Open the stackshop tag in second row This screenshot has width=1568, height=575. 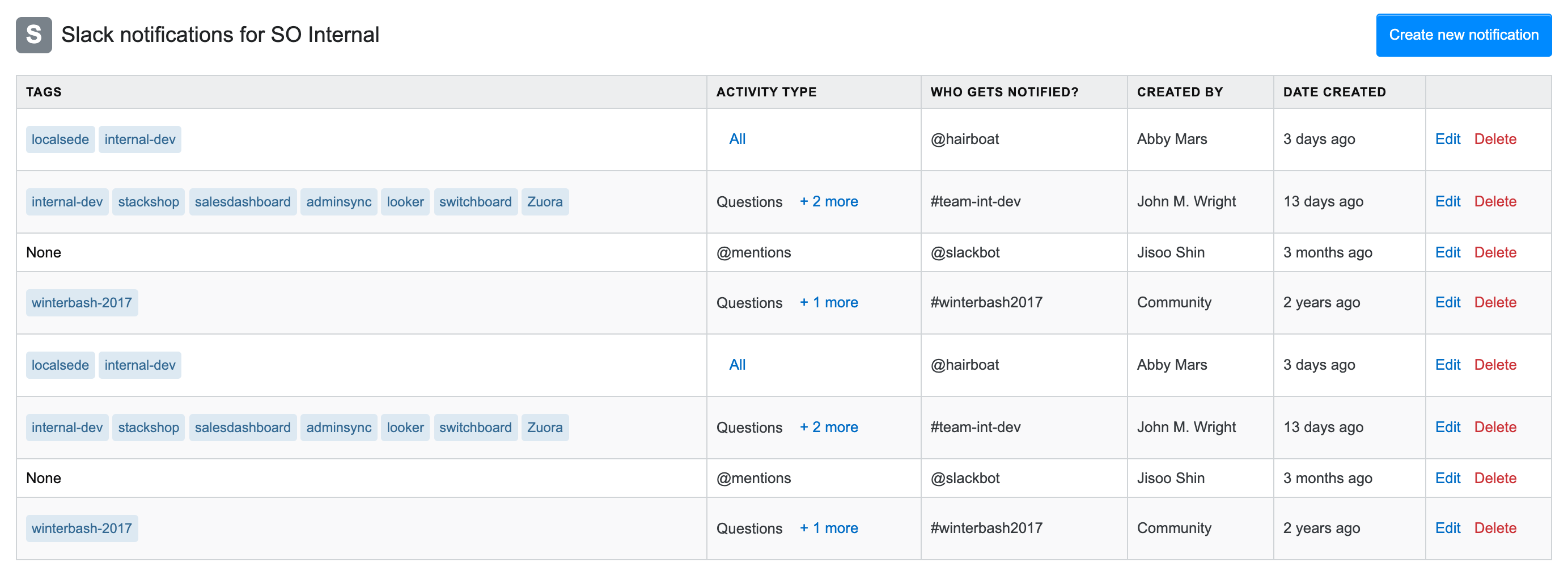149,202
